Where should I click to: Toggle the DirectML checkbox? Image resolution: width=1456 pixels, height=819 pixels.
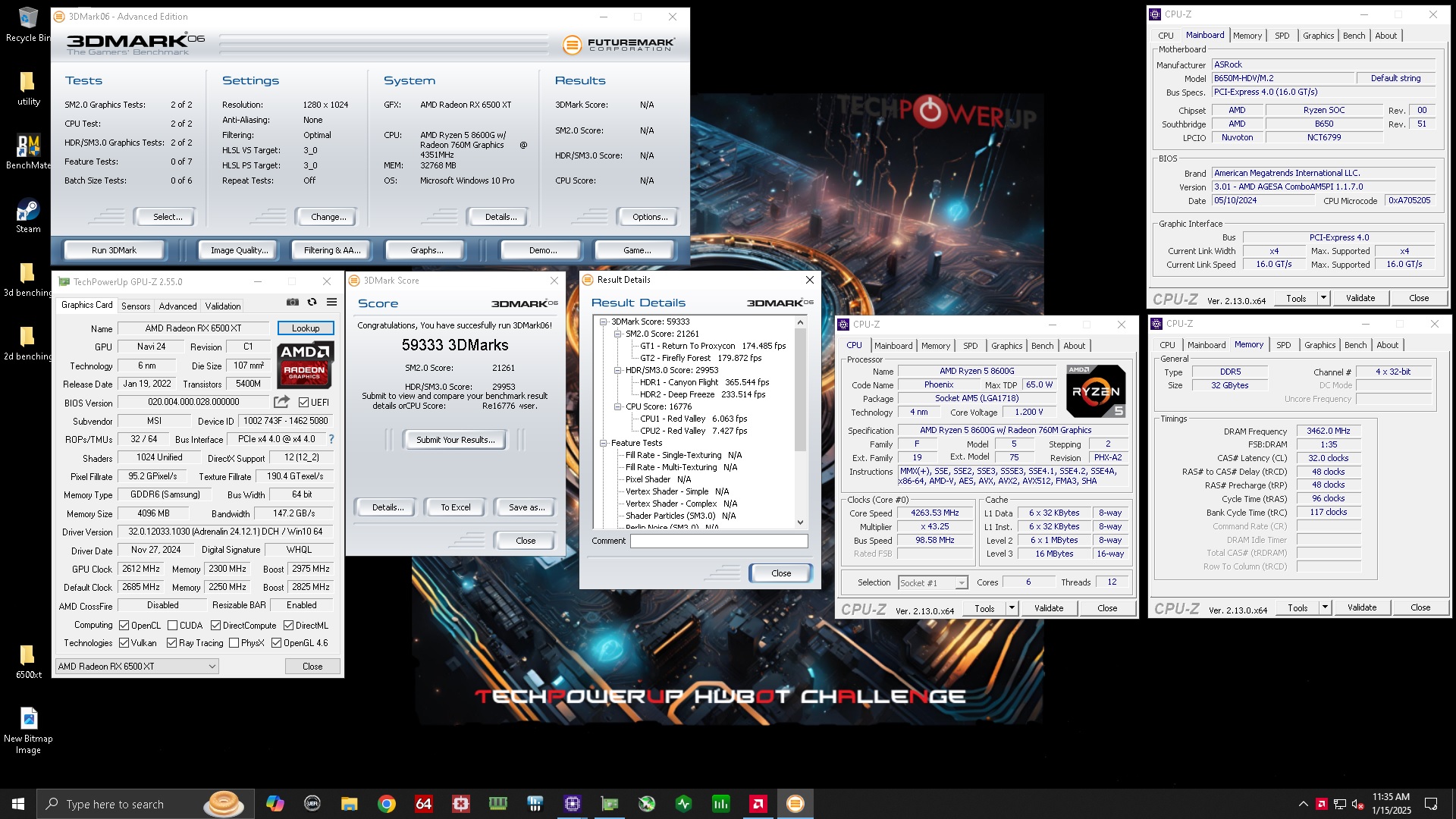point(288,626)
